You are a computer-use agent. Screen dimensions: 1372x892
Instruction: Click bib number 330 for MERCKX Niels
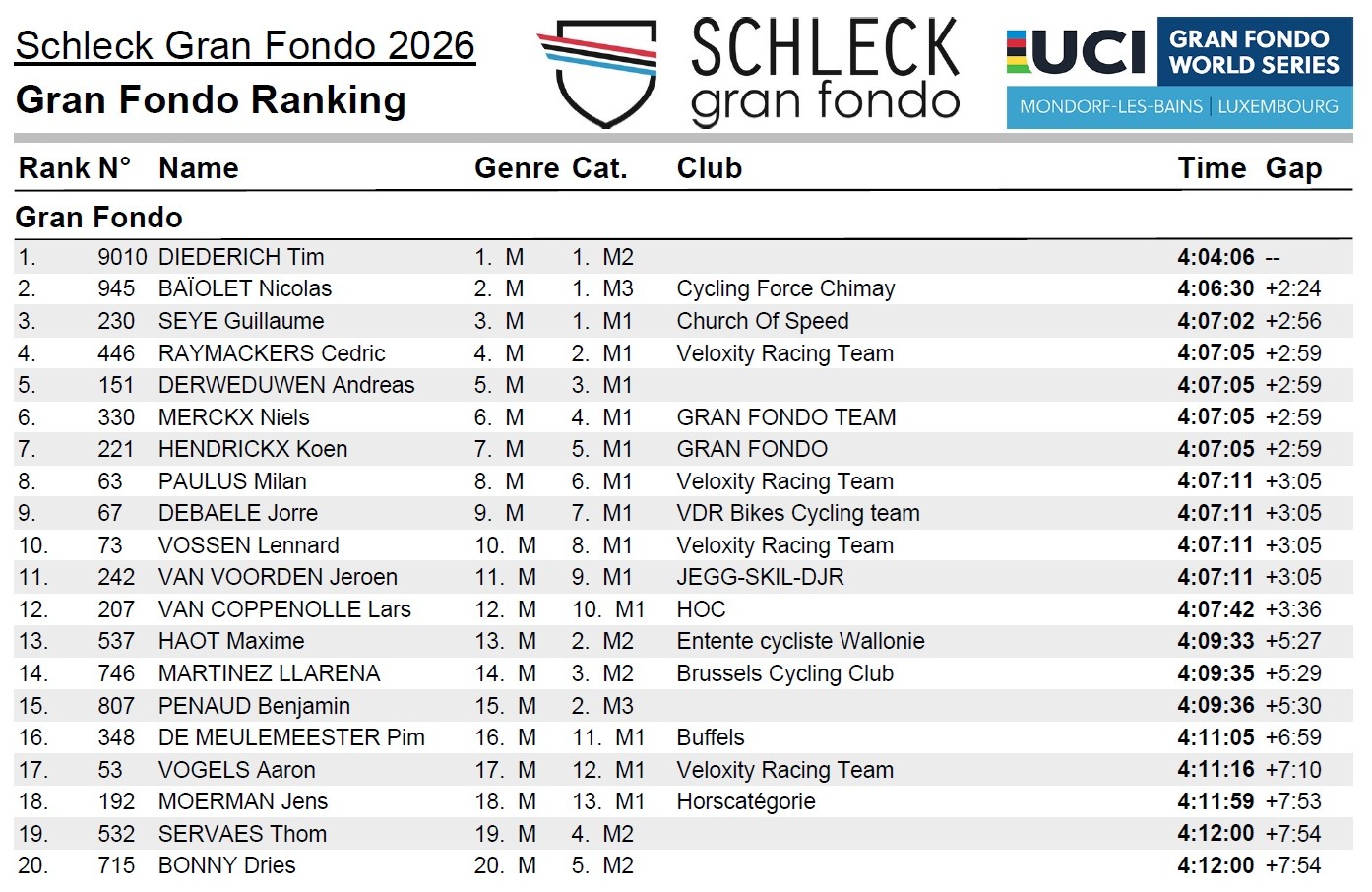click(116, 417)
